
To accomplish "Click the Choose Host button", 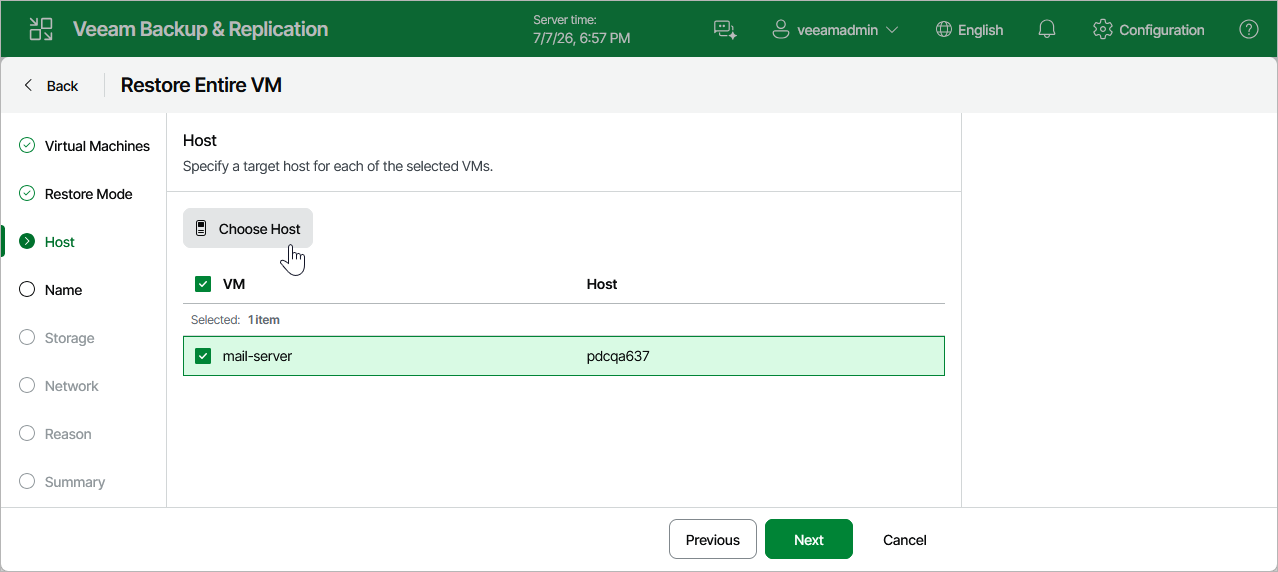I will 248,228.
